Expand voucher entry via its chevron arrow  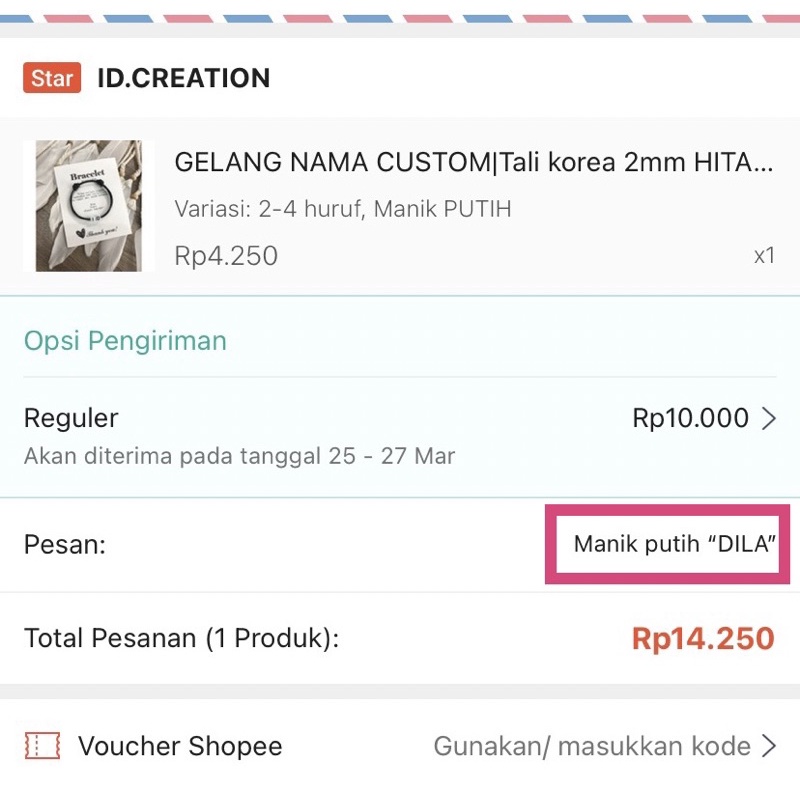click(769, 746)
